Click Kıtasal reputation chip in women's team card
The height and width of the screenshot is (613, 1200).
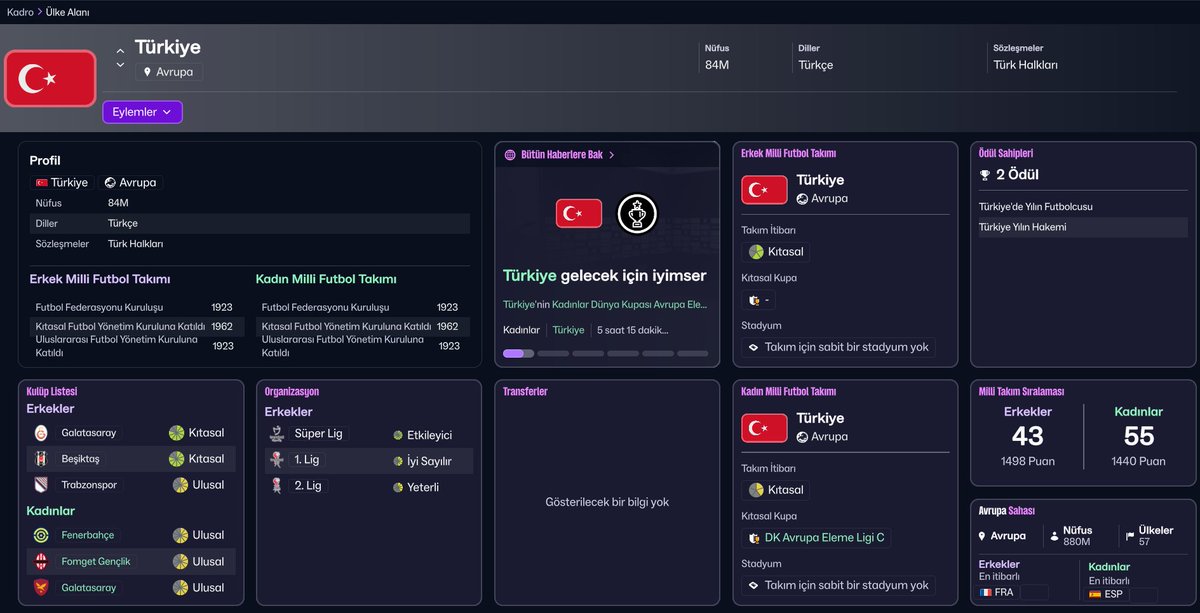click(x=776, y=490)
